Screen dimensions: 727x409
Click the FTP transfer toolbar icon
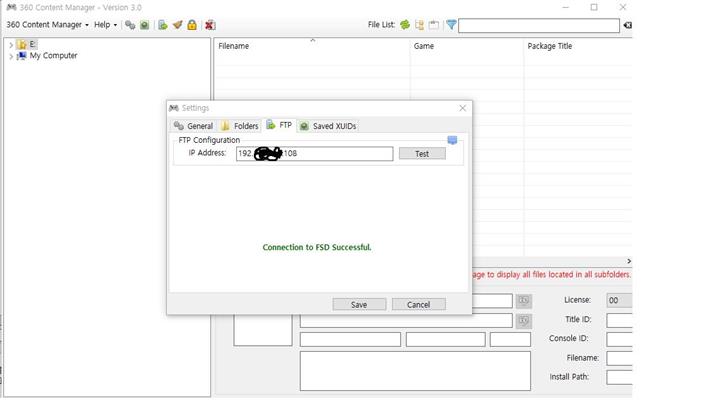(162, 25)
